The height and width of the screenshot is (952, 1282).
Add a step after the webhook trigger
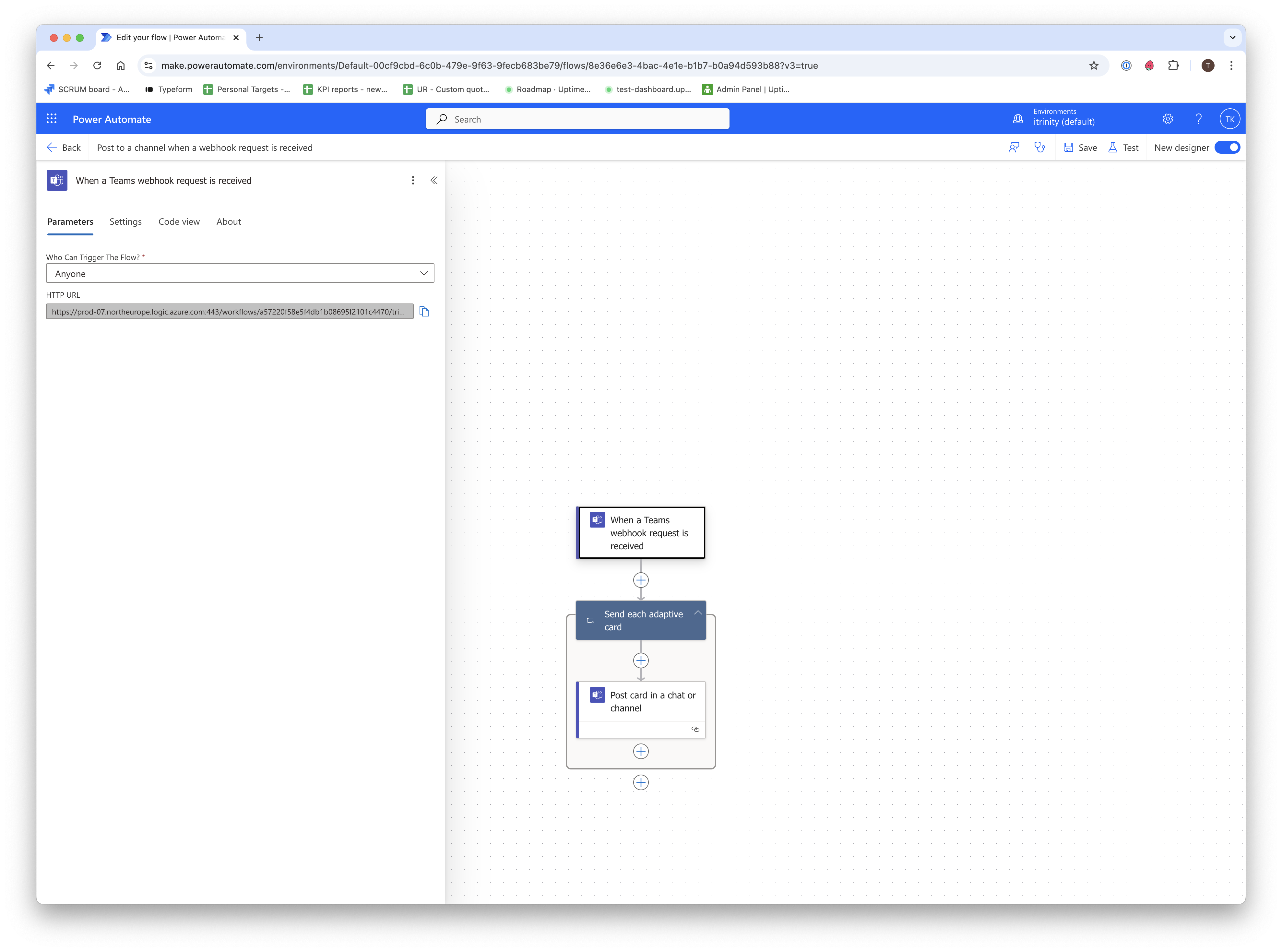[641, 580]
